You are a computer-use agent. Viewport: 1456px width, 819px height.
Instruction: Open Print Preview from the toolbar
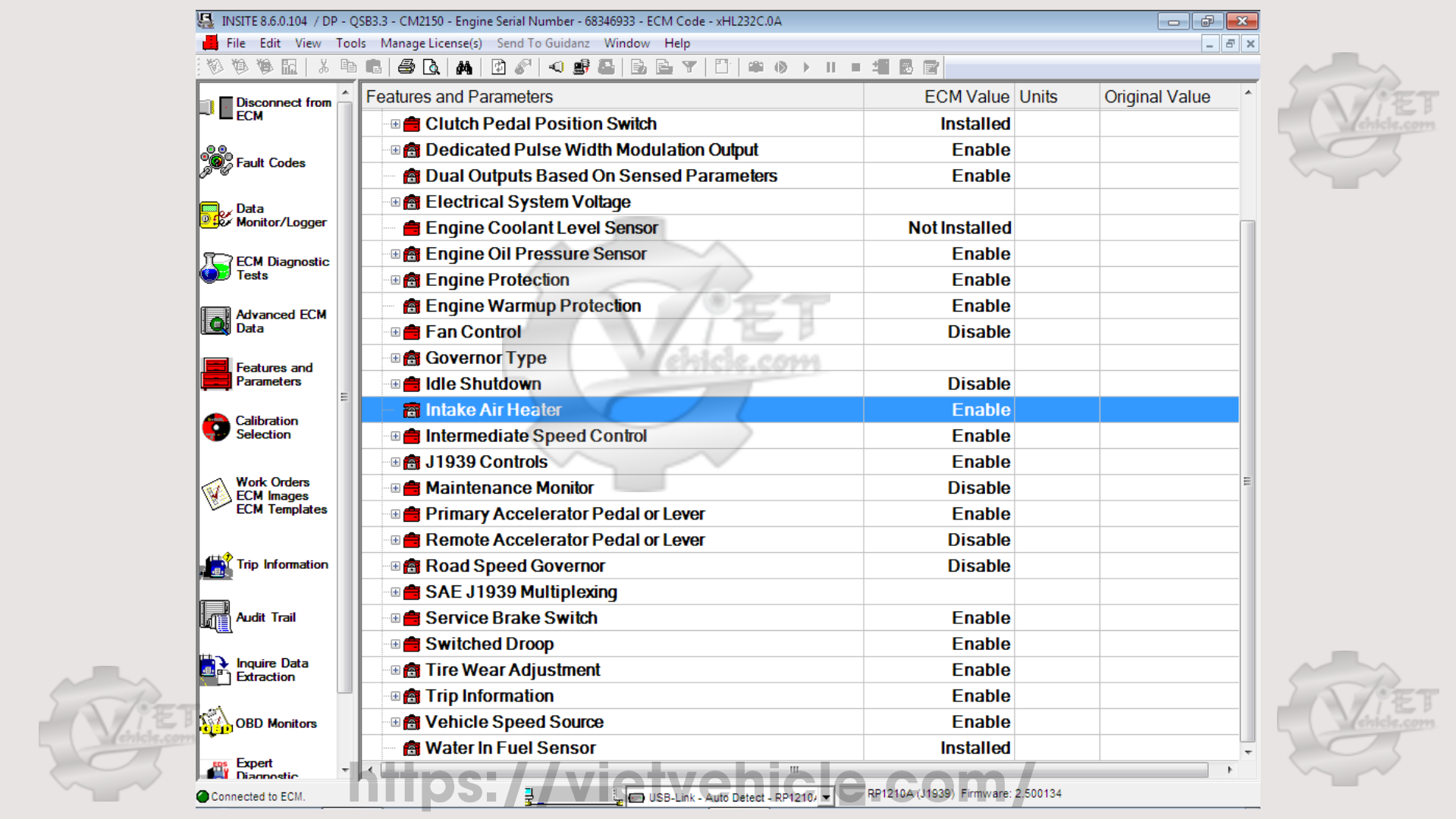pos(431,67)
